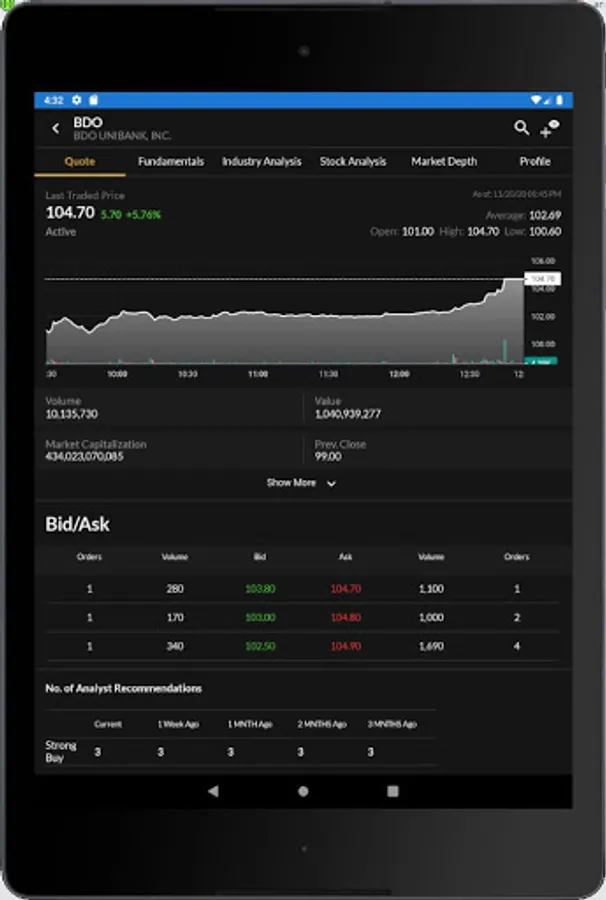Viewport: 606px width, 900px height.
Task: Open the Industry Analysis tab
Action: click(x=262, y=161)
